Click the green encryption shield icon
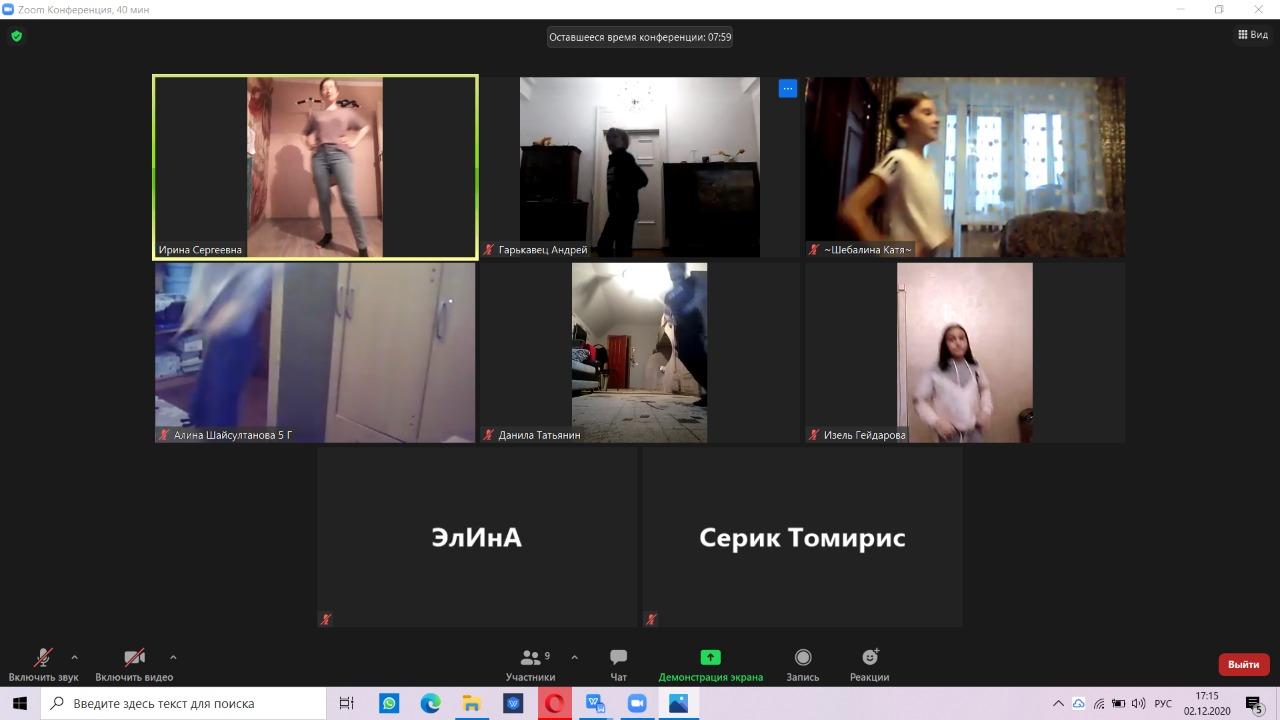 tap(16, 36)
